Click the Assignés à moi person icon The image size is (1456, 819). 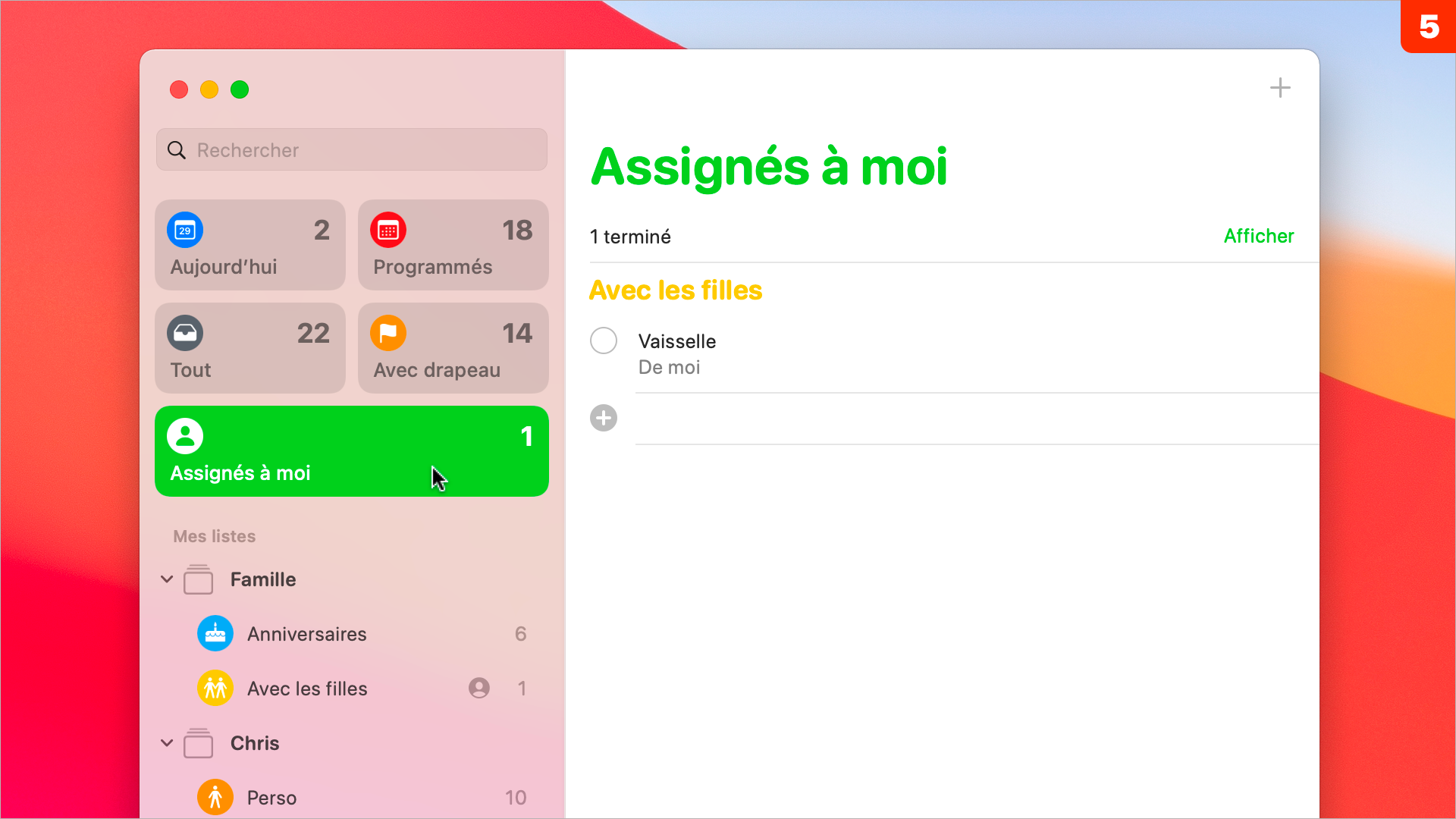184,434
